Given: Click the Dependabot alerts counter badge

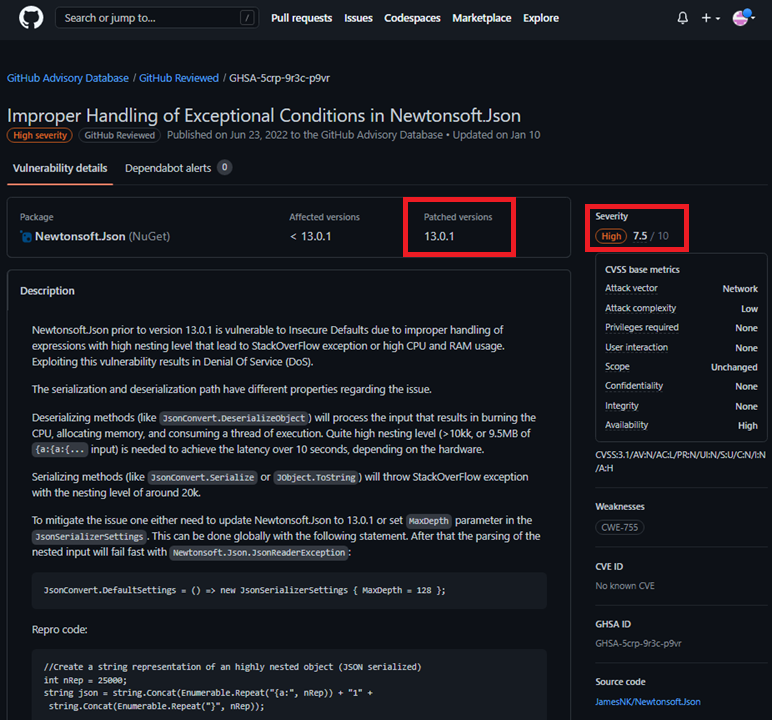Looking at the screenshot, I should [225, 167].
